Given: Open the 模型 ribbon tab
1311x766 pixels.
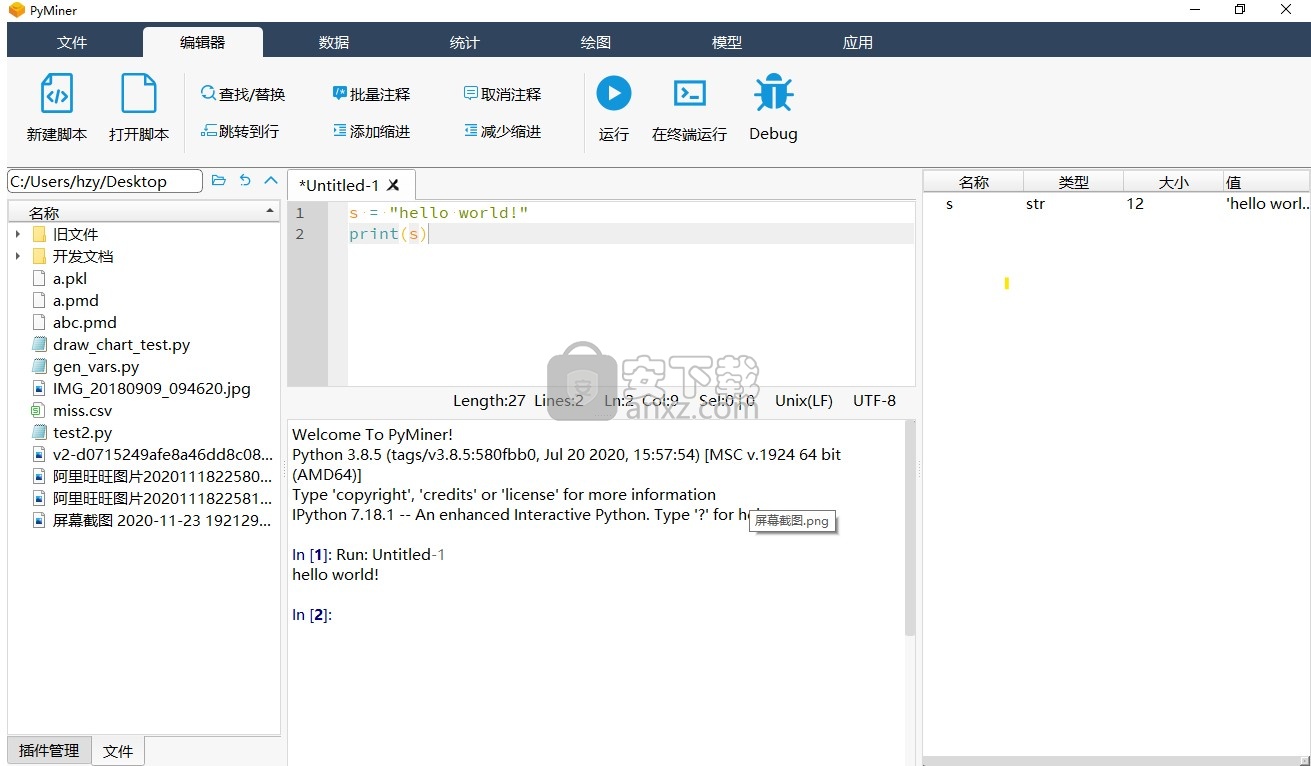Looking at the screenshot, I should click(x=727, y=42).
